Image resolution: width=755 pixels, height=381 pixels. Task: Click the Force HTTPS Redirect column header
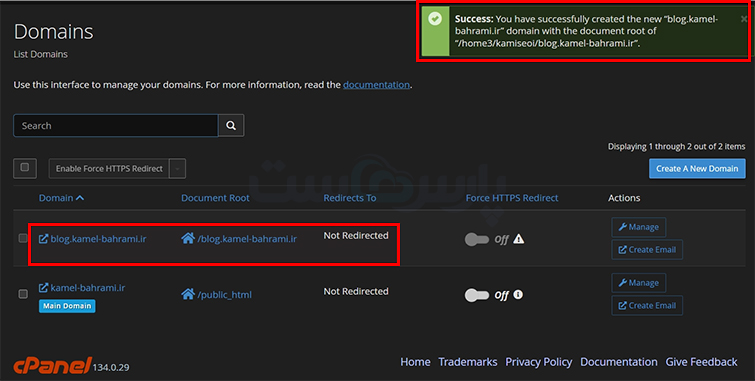pos(512,198)
